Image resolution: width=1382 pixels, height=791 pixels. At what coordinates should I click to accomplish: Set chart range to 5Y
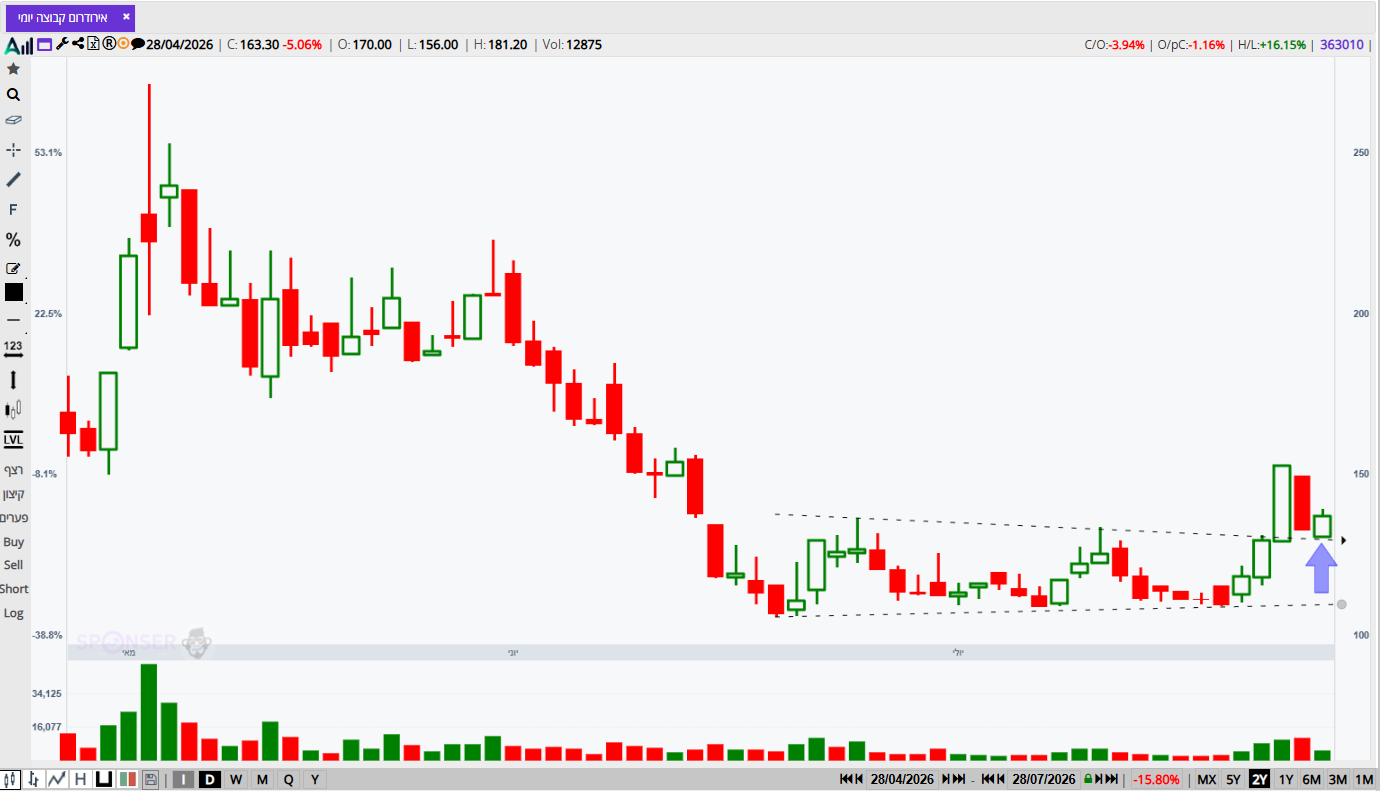pos(1234,779)
